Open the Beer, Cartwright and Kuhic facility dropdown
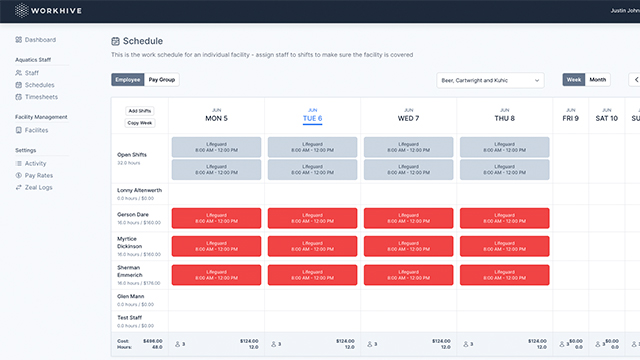 [490, 80]
